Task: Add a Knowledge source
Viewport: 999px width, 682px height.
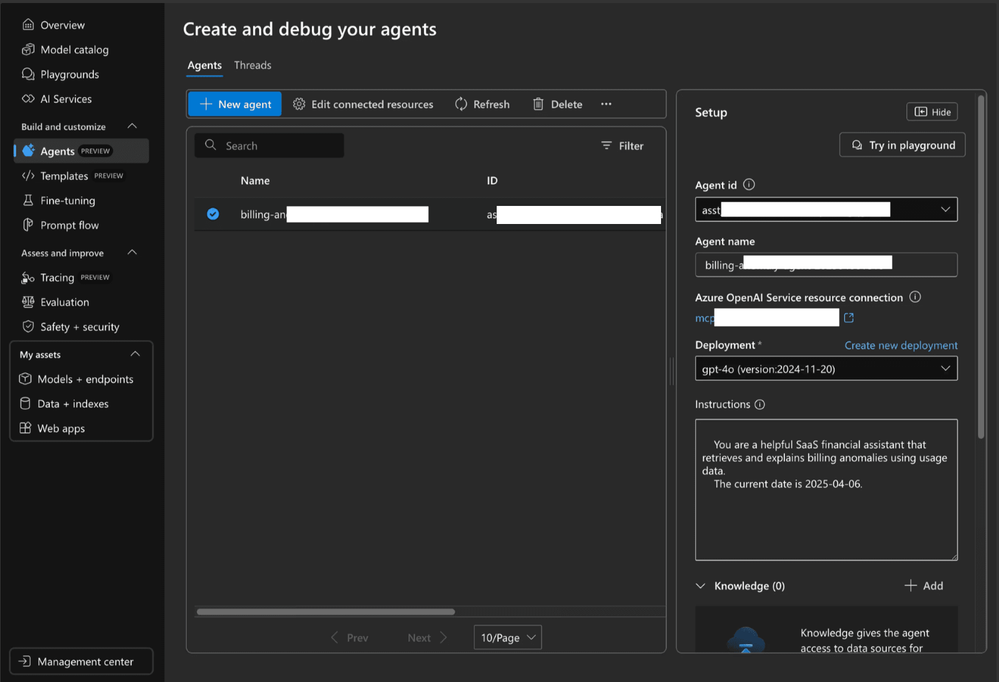Action: [x=924, y=586]
